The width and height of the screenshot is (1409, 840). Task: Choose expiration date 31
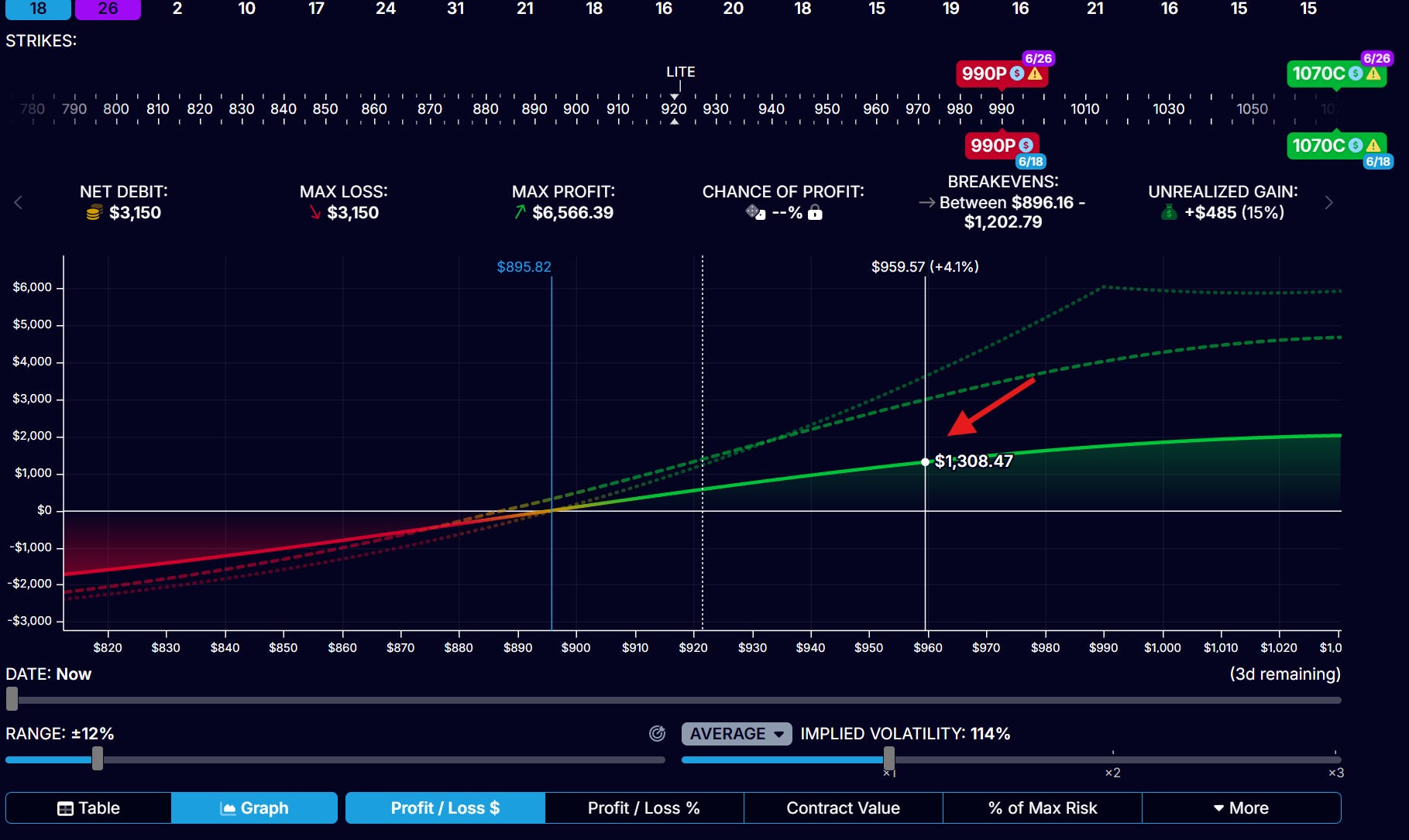[455, 9]
